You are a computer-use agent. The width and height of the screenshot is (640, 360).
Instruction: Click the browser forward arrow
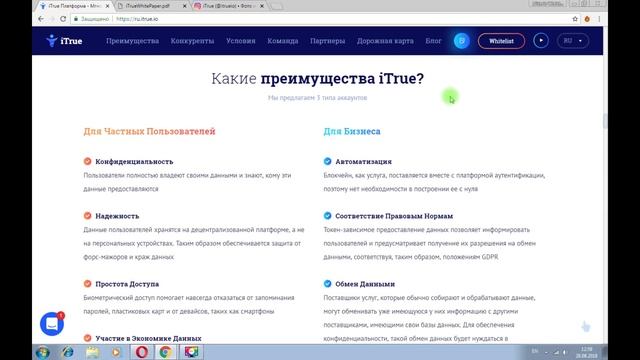point(52,19)
